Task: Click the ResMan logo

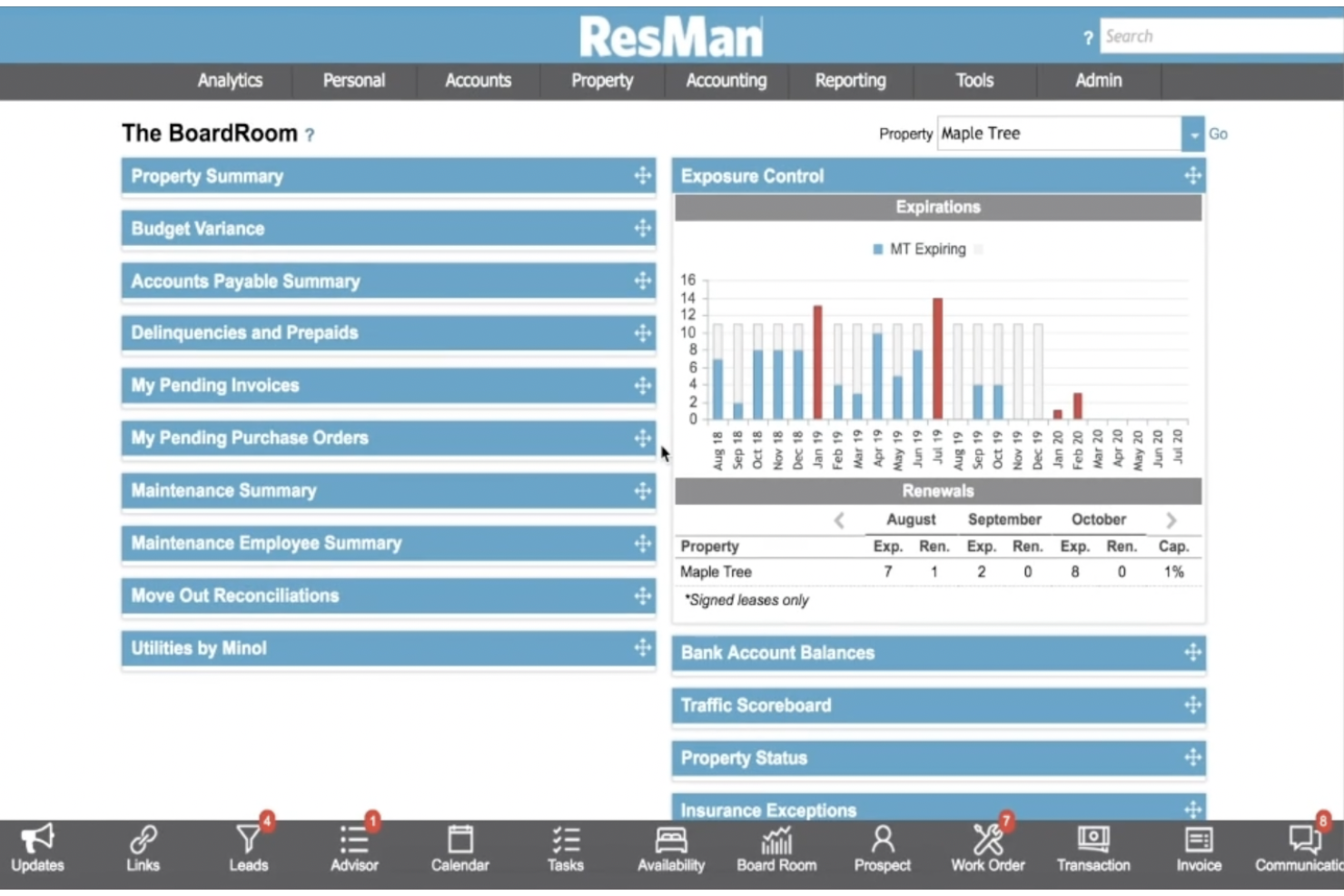Action: [x=671, y=37]
